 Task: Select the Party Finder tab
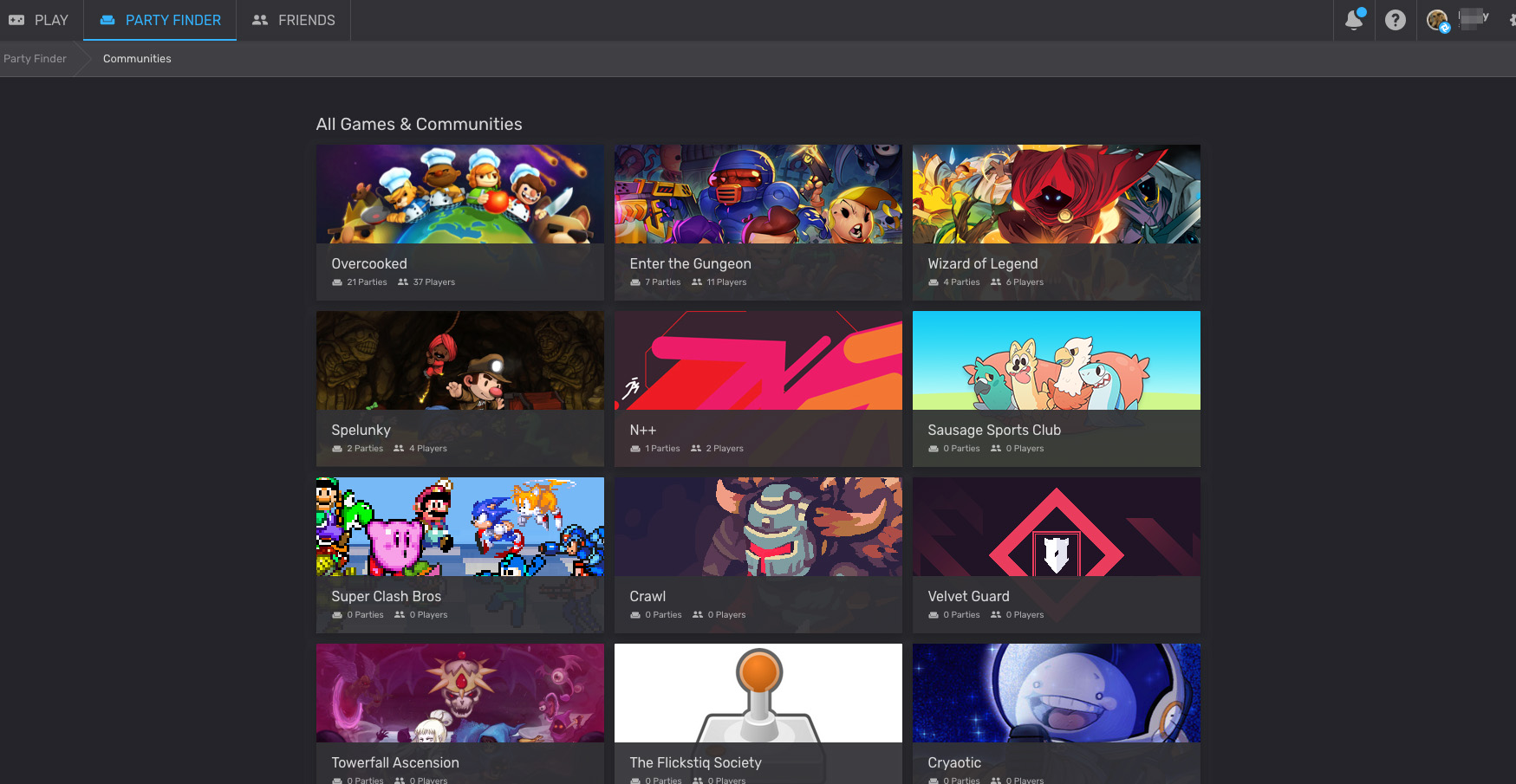pos(160,20)
